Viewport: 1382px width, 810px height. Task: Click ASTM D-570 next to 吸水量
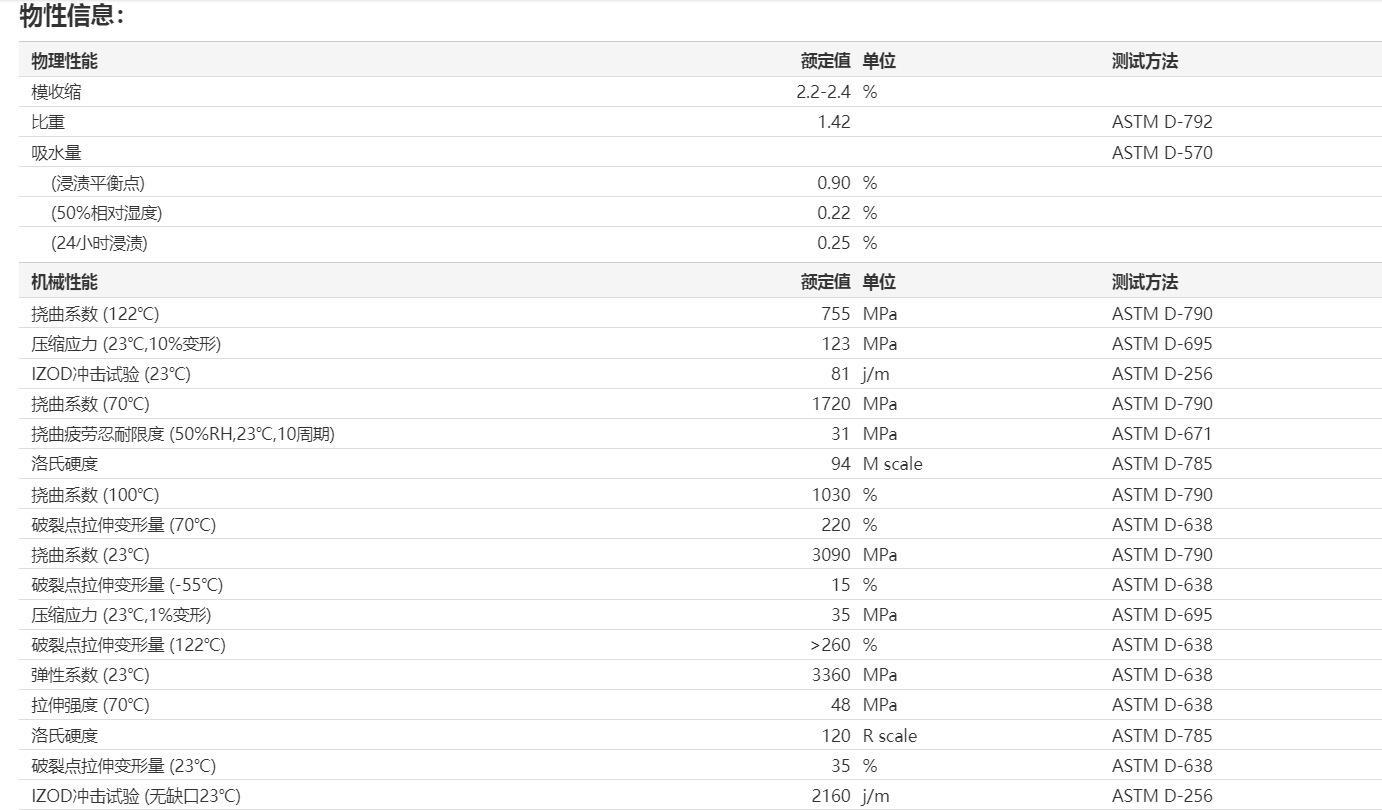1161,153
